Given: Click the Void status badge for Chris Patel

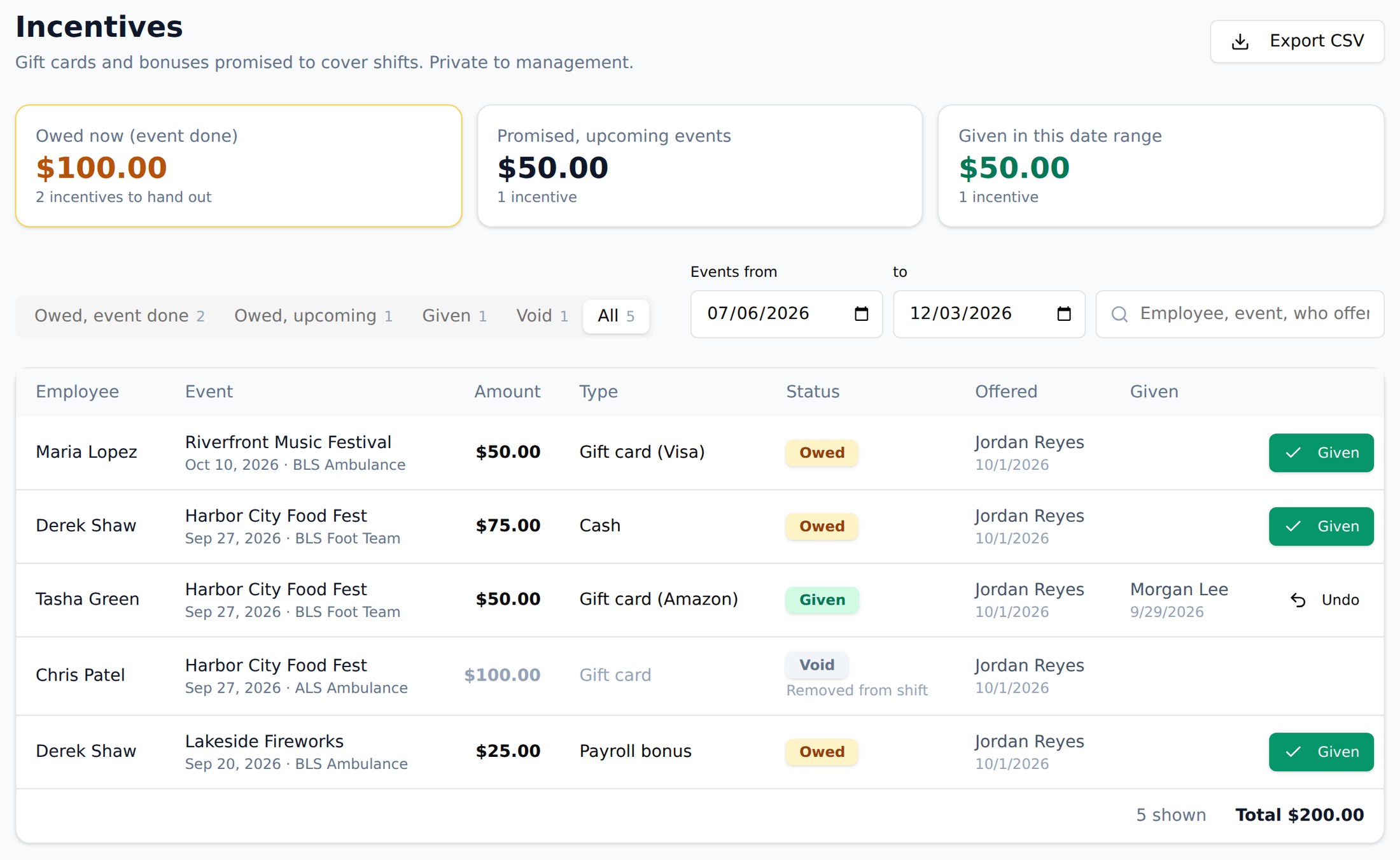Looking at the screenshot, I should pos(816,665).
